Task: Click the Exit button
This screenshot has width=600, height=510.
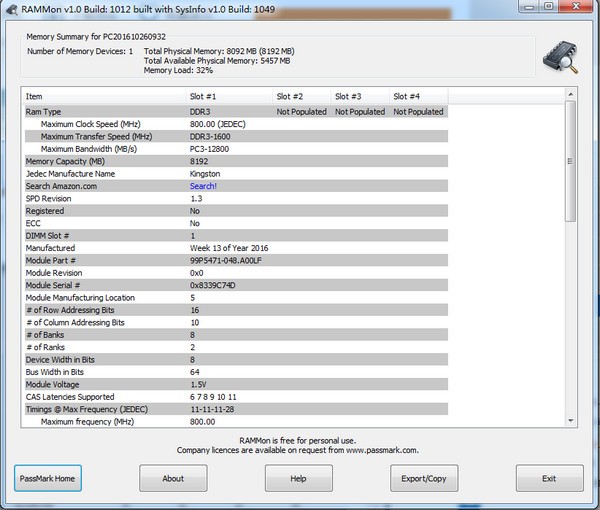Action: (549, 478)
